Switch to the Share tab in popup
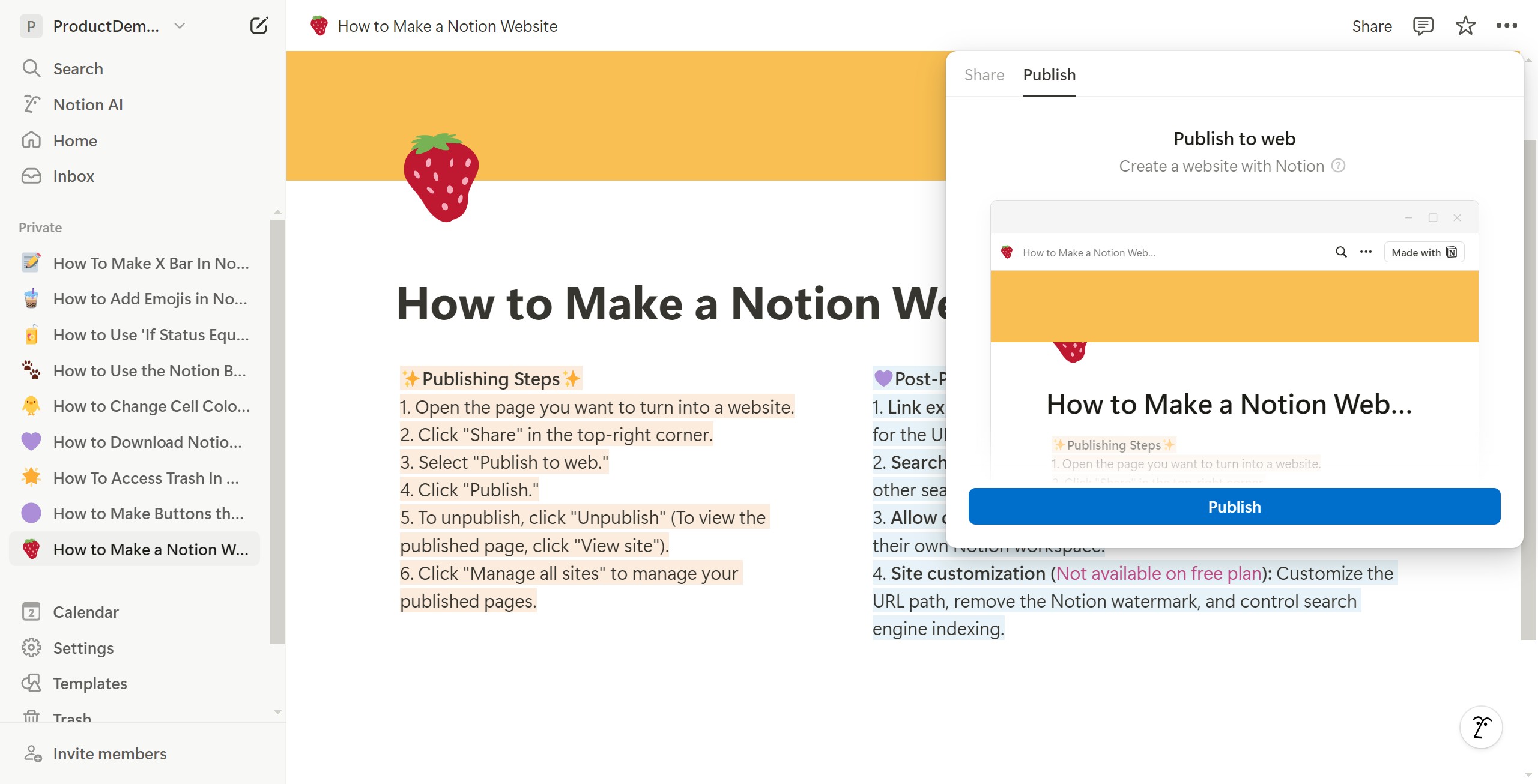The image size is (1538, 784). click(984, 75)
